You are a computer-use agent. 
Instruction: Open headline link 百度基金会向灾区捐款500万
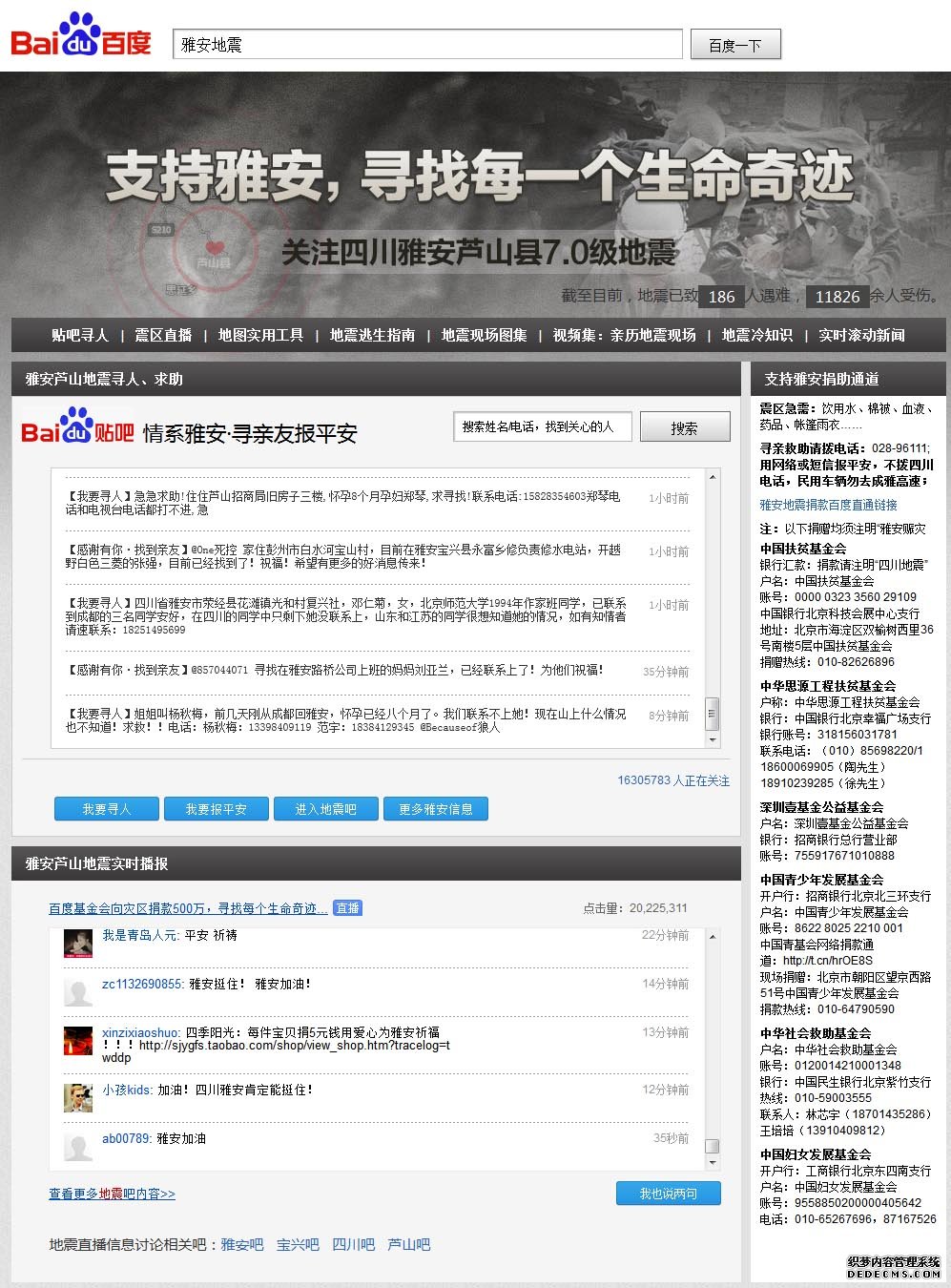[188, 908]
